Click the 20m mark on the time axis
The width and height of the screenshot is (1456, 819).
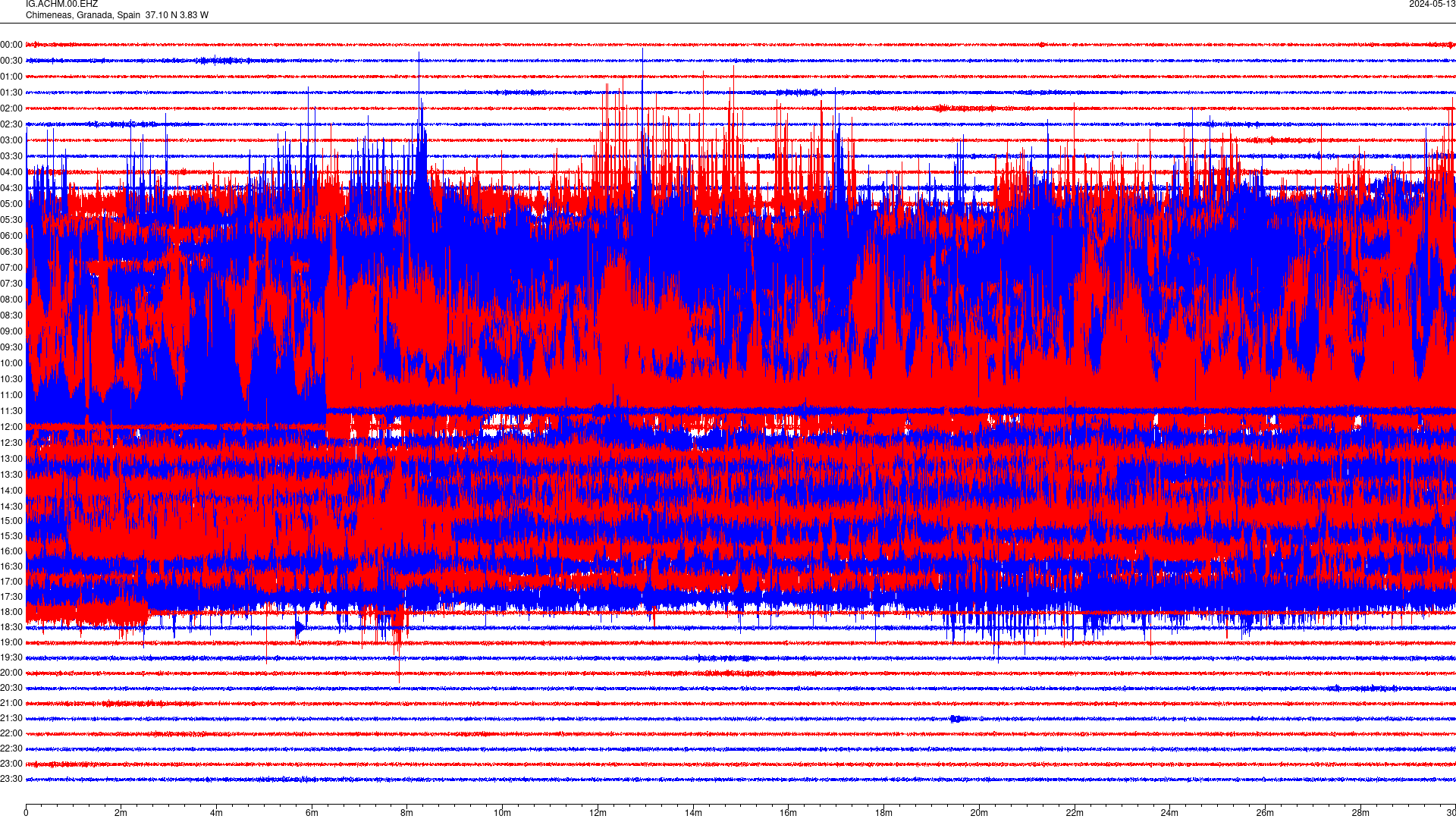tap(979, 813)
